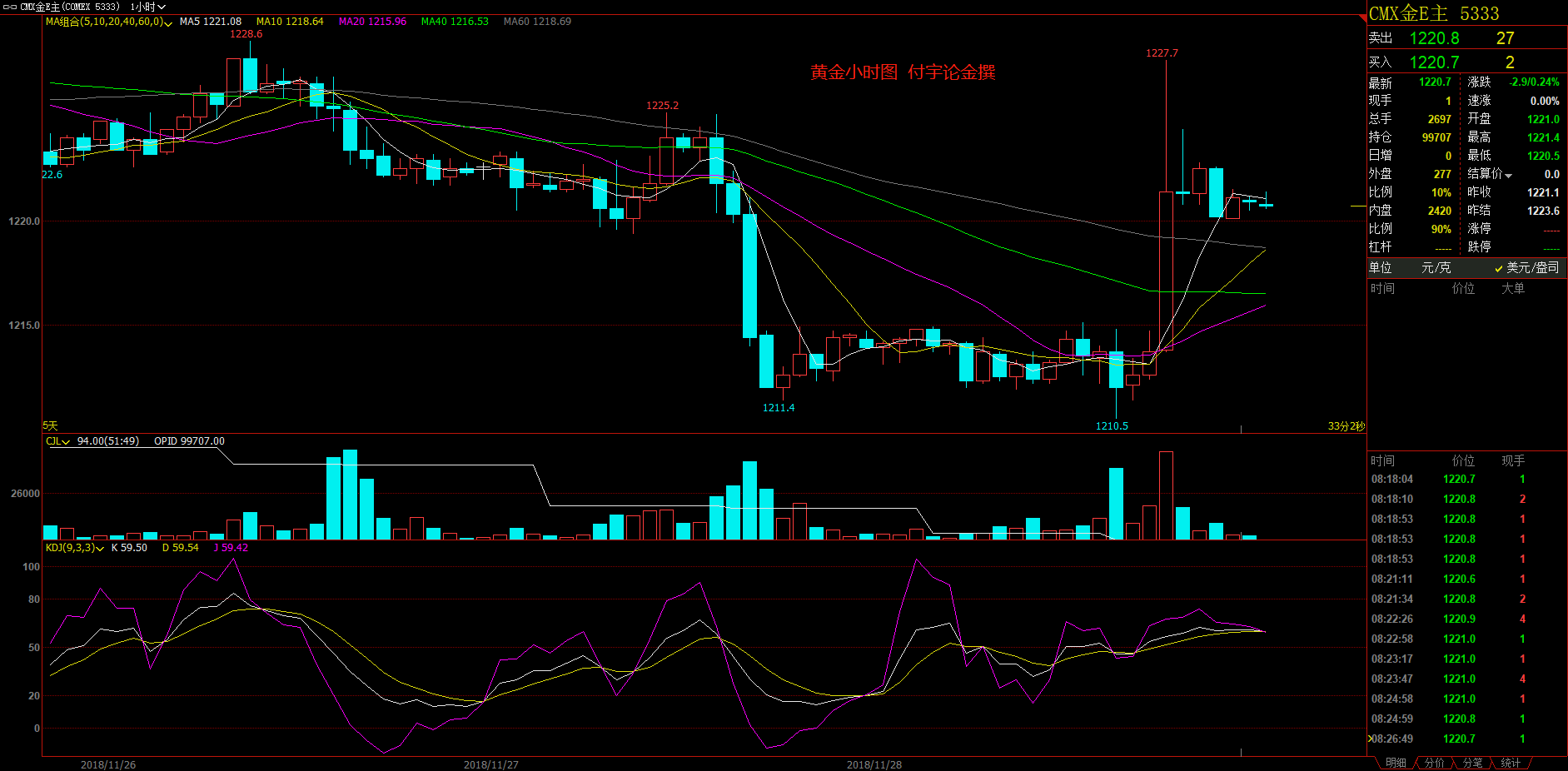Click the 现手 column header in trade list
Screen dimensions: 1568x771
pos(1513,460)
